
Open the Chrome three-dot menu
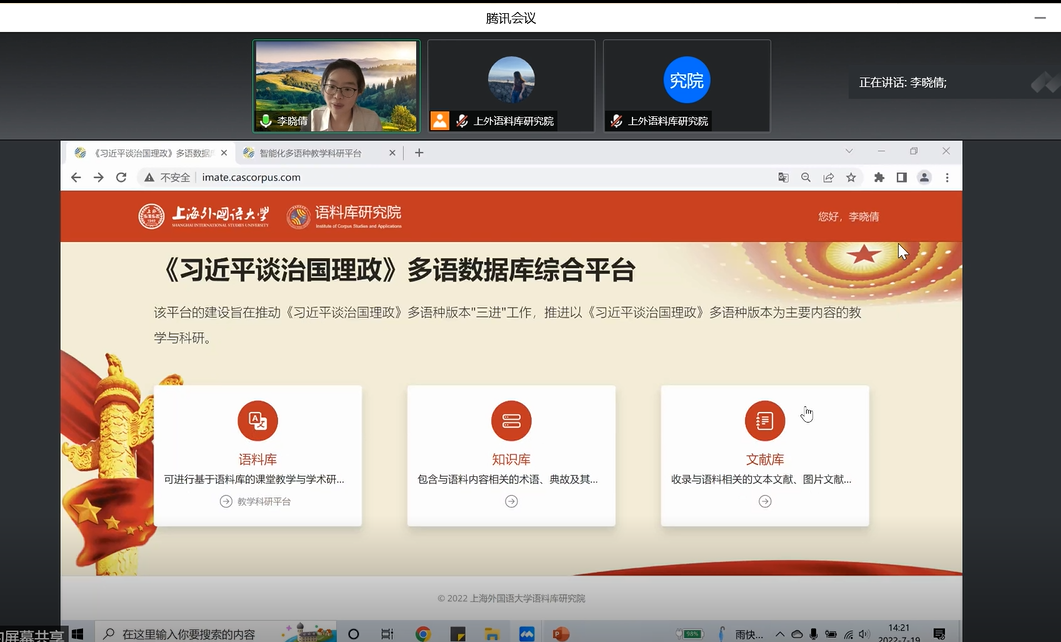[947, 177]
